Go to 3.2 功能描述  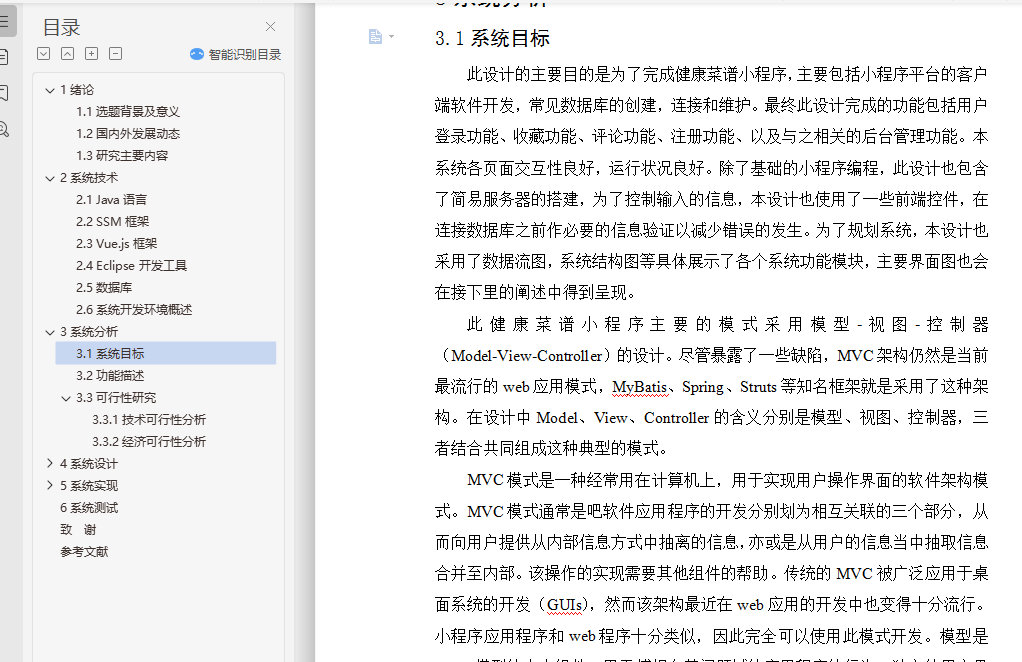point(110,376)
